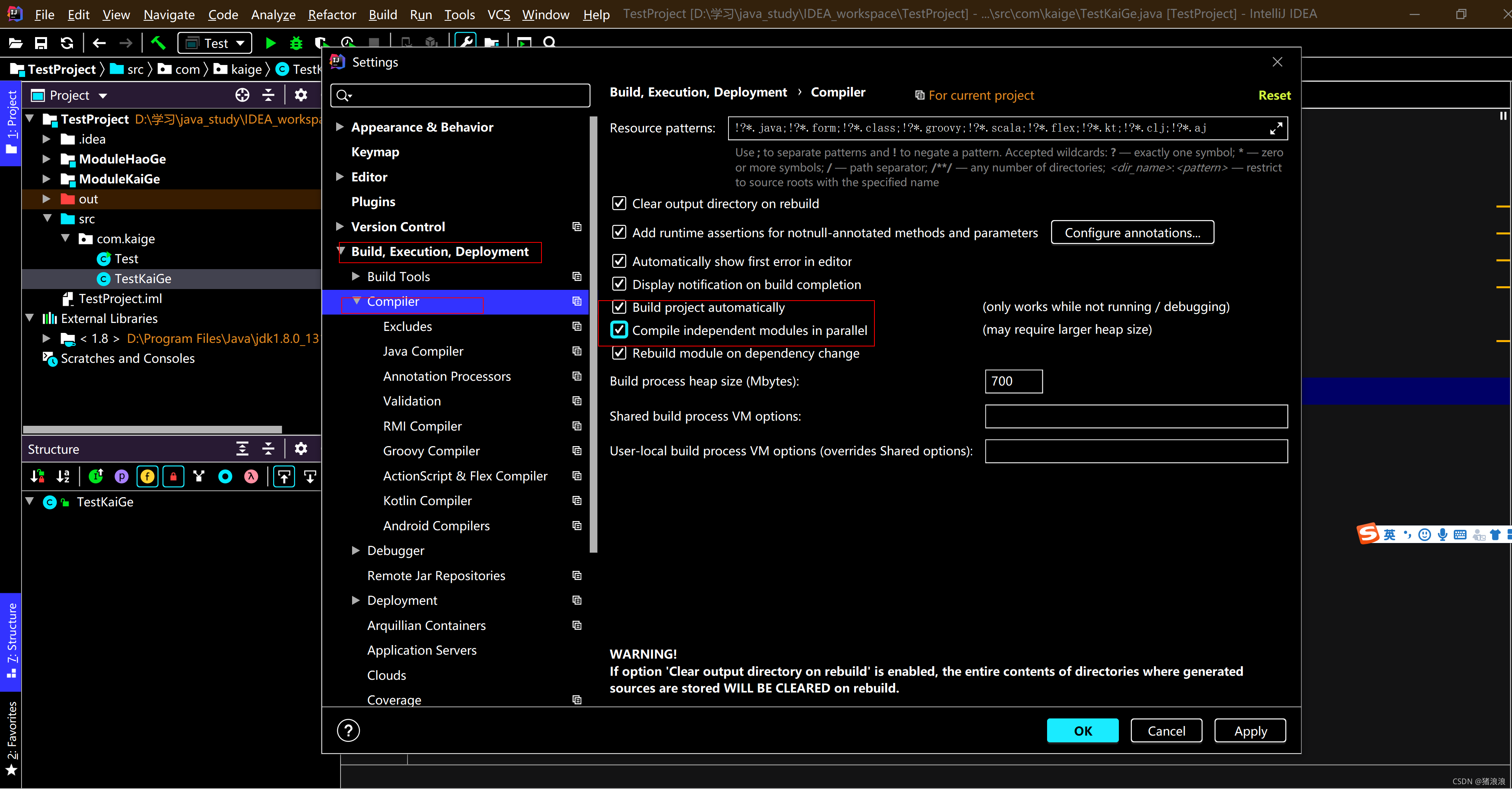Open the Navigate menu
The image size is (1512, 789).
[x=169, y=15]
